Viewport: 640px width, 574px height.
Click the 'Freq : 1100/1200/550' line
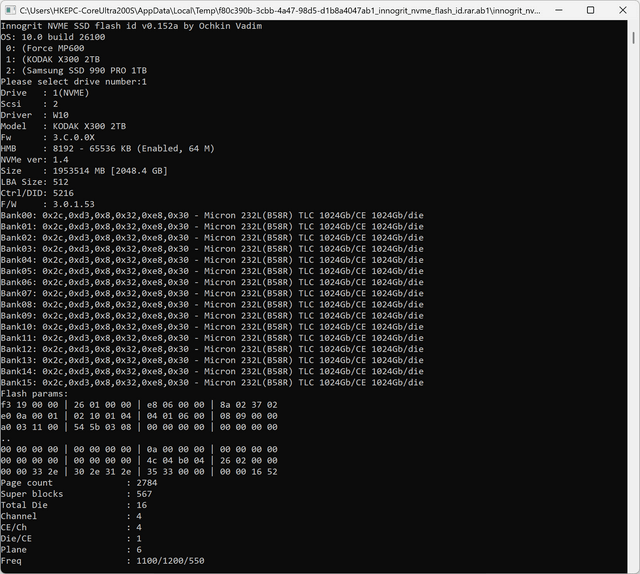pyautogui.click(x=102, y=561)
